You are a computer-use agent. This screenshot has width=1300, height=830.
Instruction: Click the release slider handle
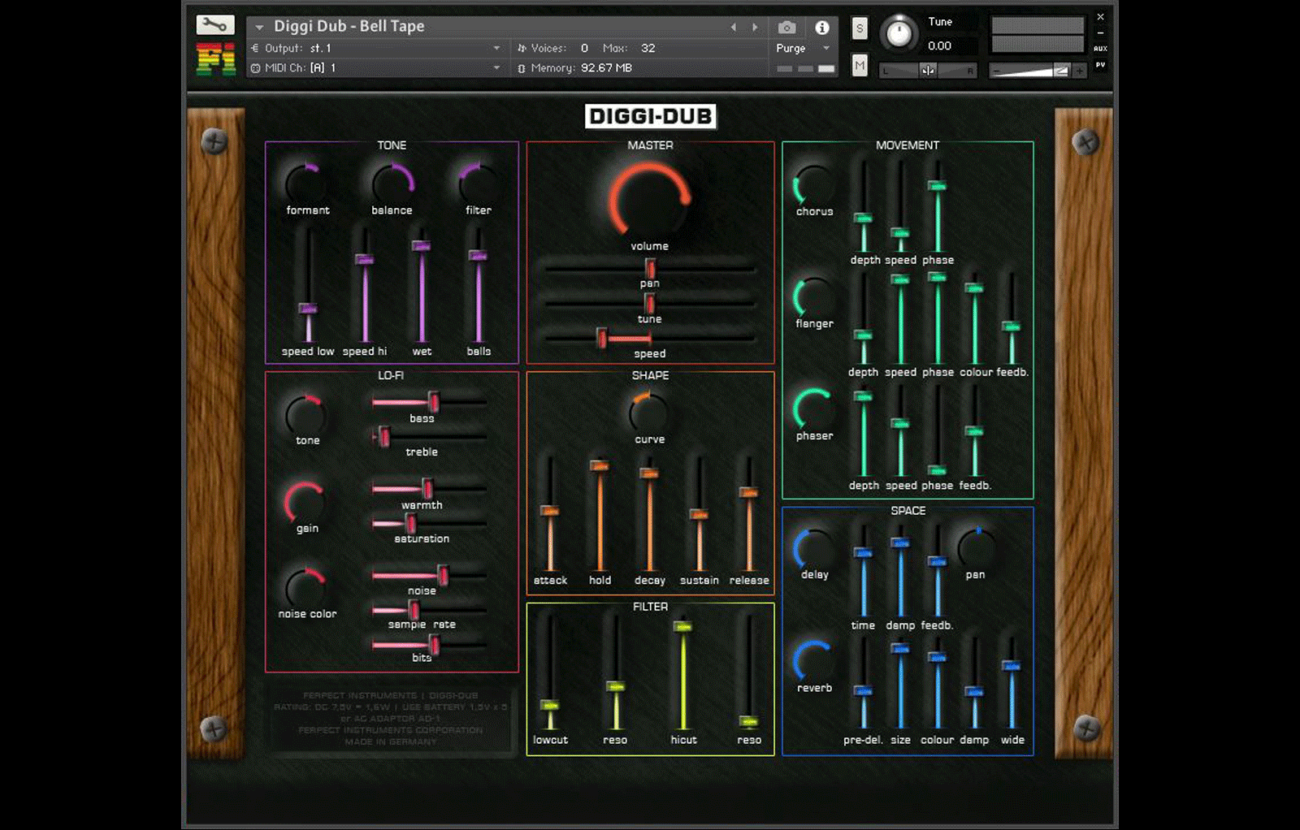click(748, 492)
